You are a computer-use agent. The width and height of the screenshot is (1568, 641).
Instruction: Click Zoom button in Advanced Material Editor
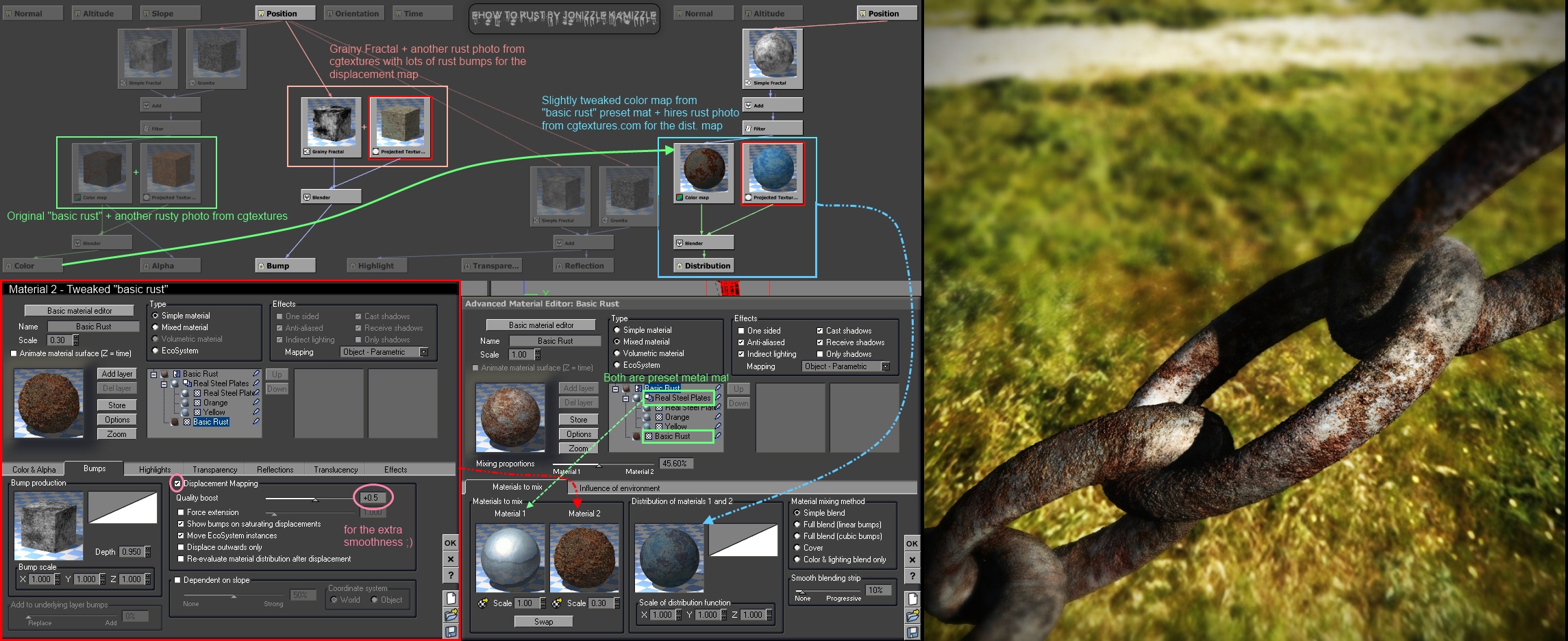pos(579,449)
